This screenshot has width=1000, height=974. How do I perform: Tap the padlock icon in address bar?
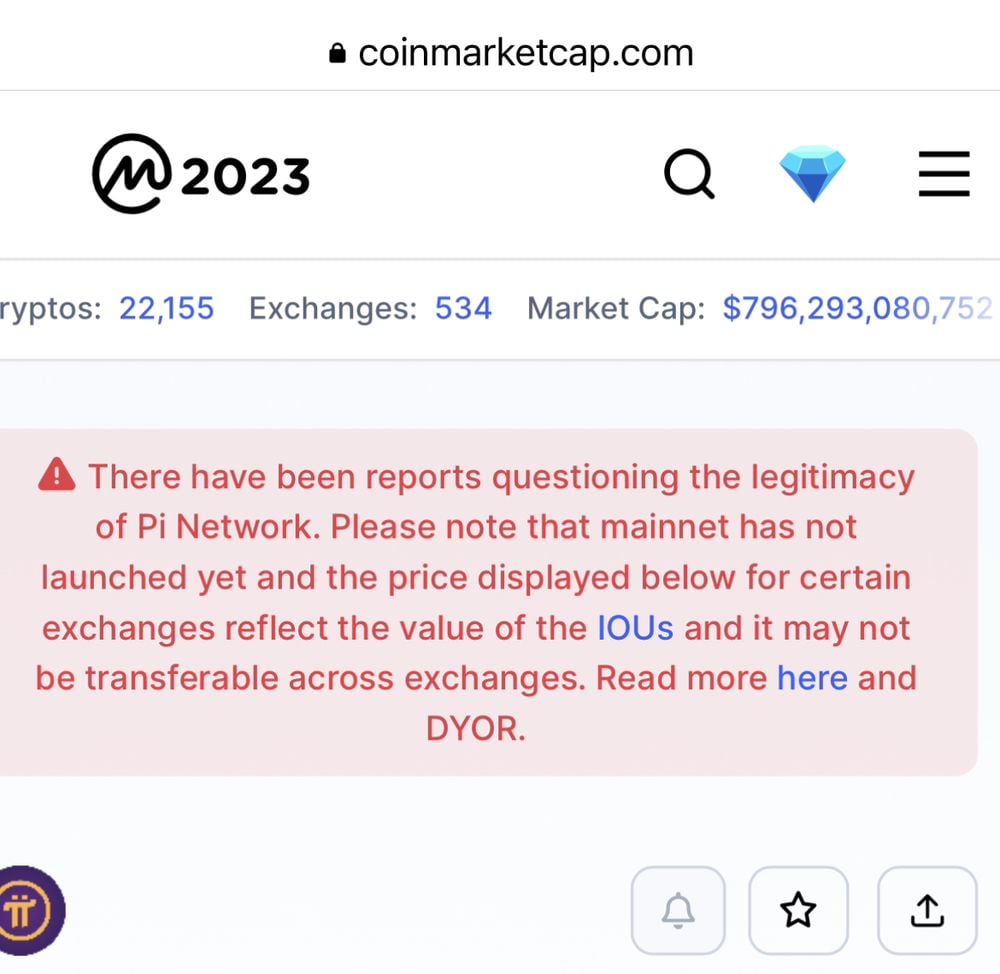tap(337, 53)
